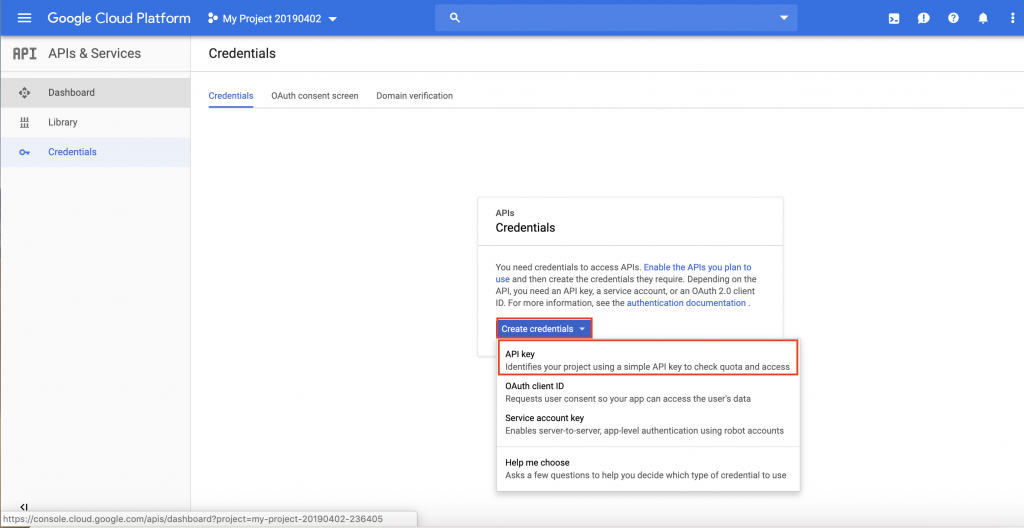The image size is (1024, 528).
Task: Open the three-dot settings menu
Action: (1012, 18)
